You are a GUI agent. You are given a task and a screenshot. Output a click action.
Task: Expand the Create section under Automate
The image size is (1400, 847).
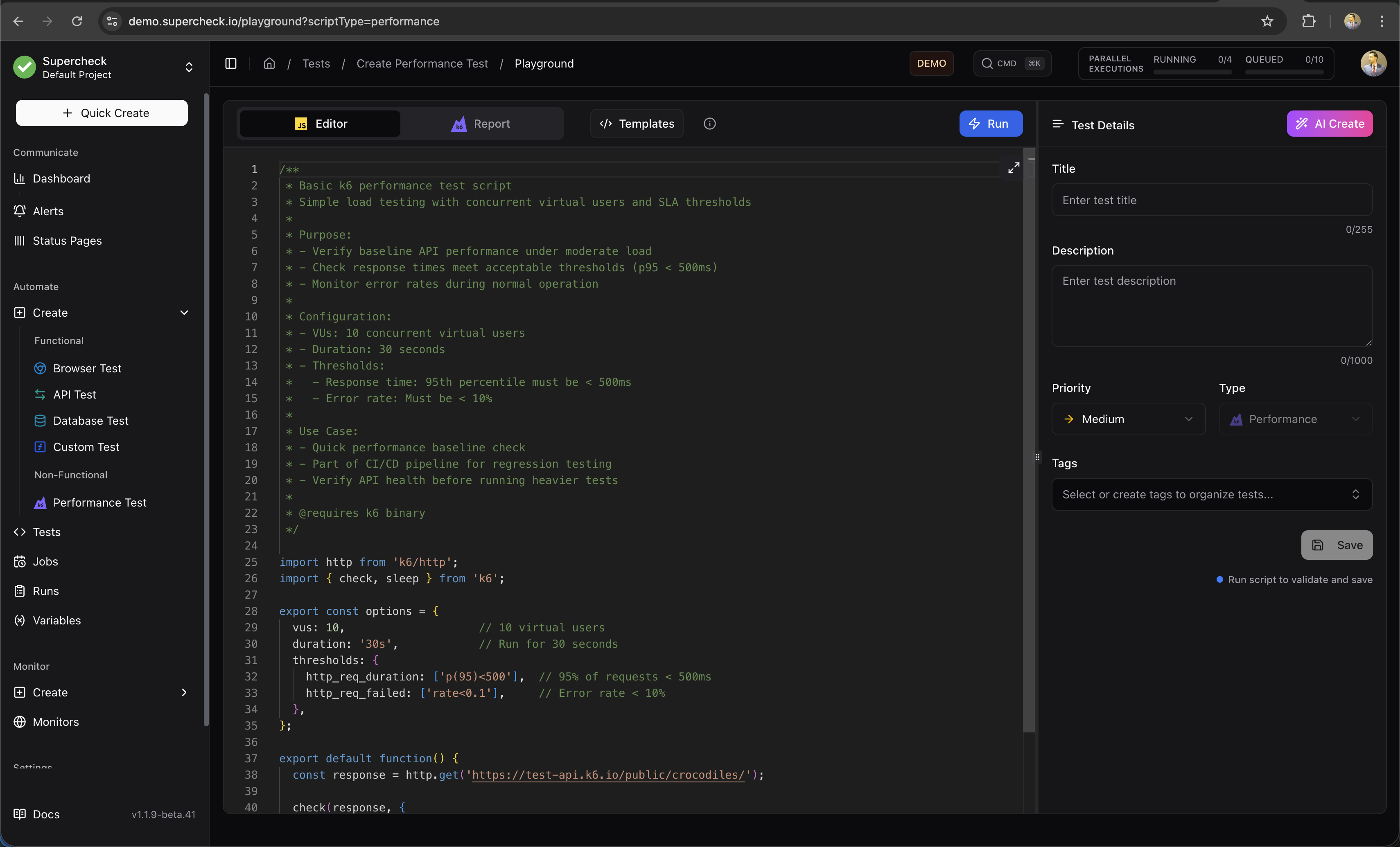(x=184, y=312)
